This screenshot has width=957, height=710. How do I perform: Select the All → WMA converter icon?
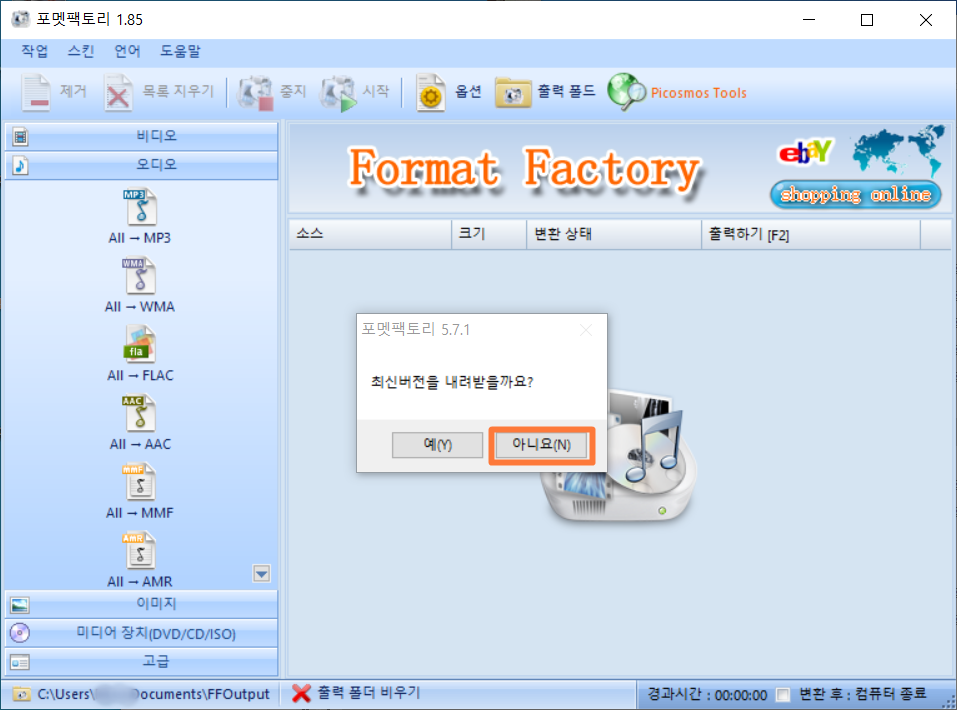tap(139, 275)
